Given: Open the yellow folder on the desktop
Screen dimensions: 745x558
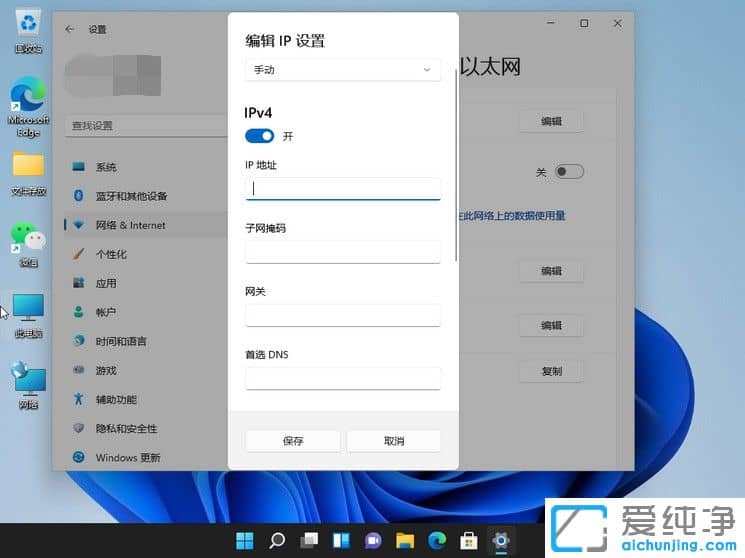Looking at the screenshot, I should (29, 174).
